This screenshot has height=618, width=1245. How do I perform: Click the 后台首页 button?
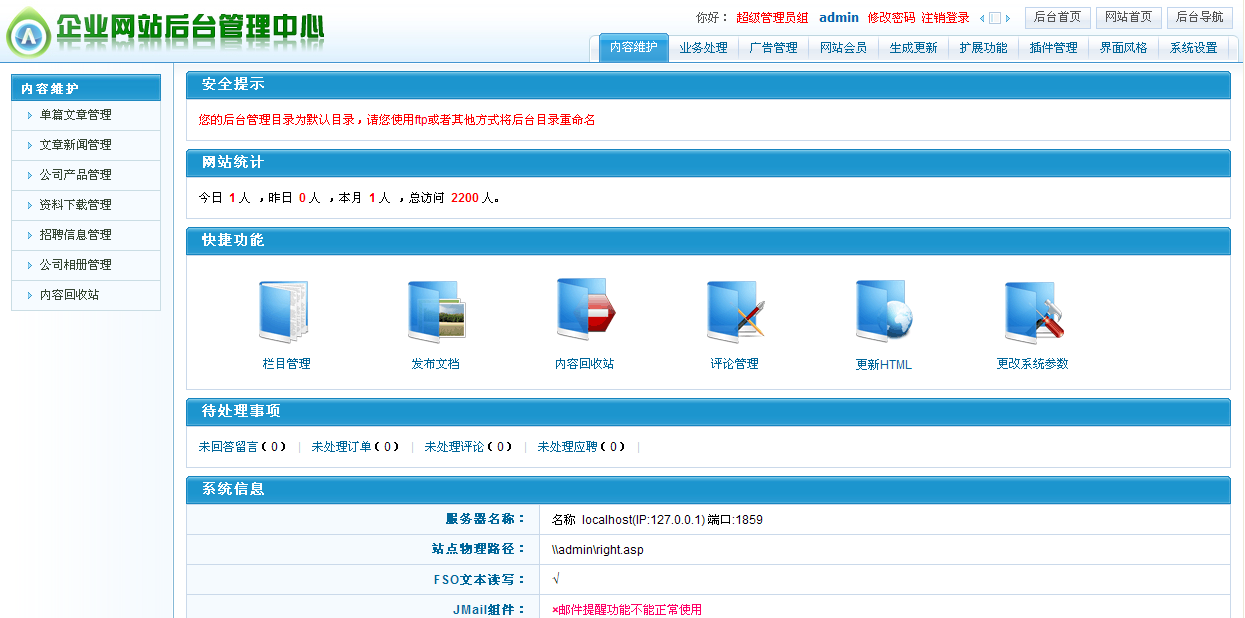click(1057, 17)
